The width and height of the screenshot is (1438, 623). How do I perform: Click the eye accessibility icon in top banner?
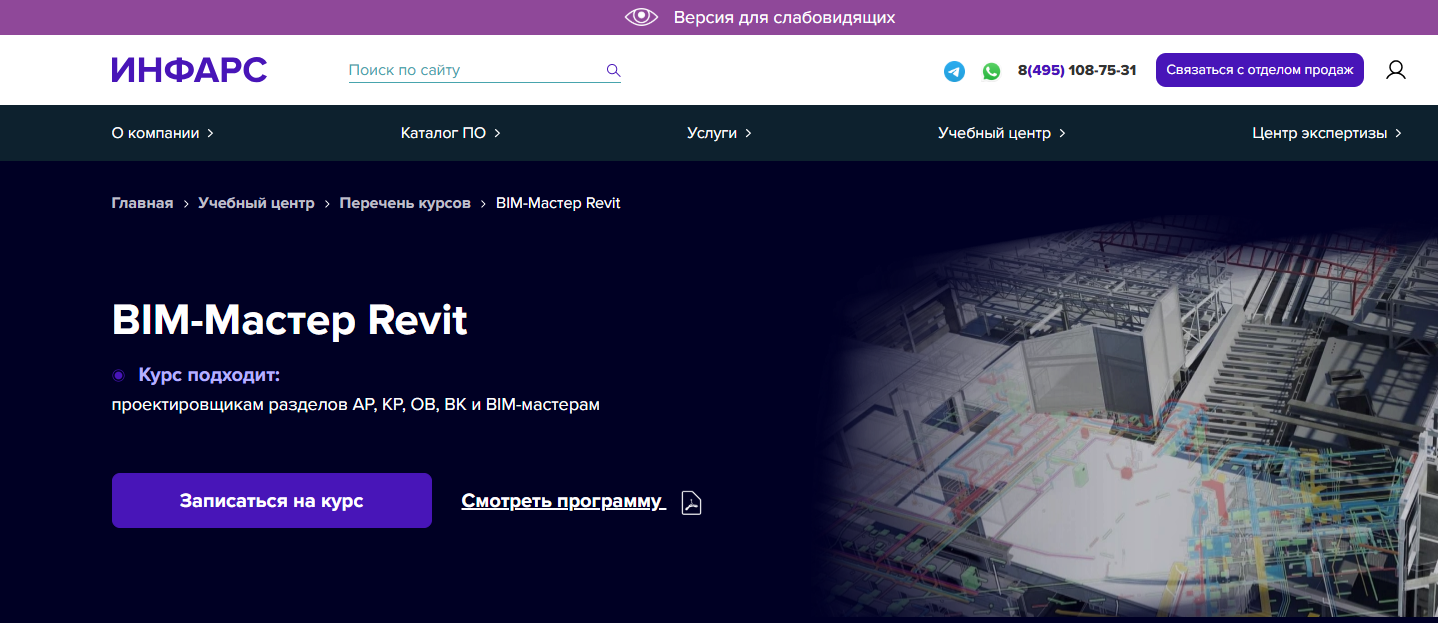click(641, 17)
